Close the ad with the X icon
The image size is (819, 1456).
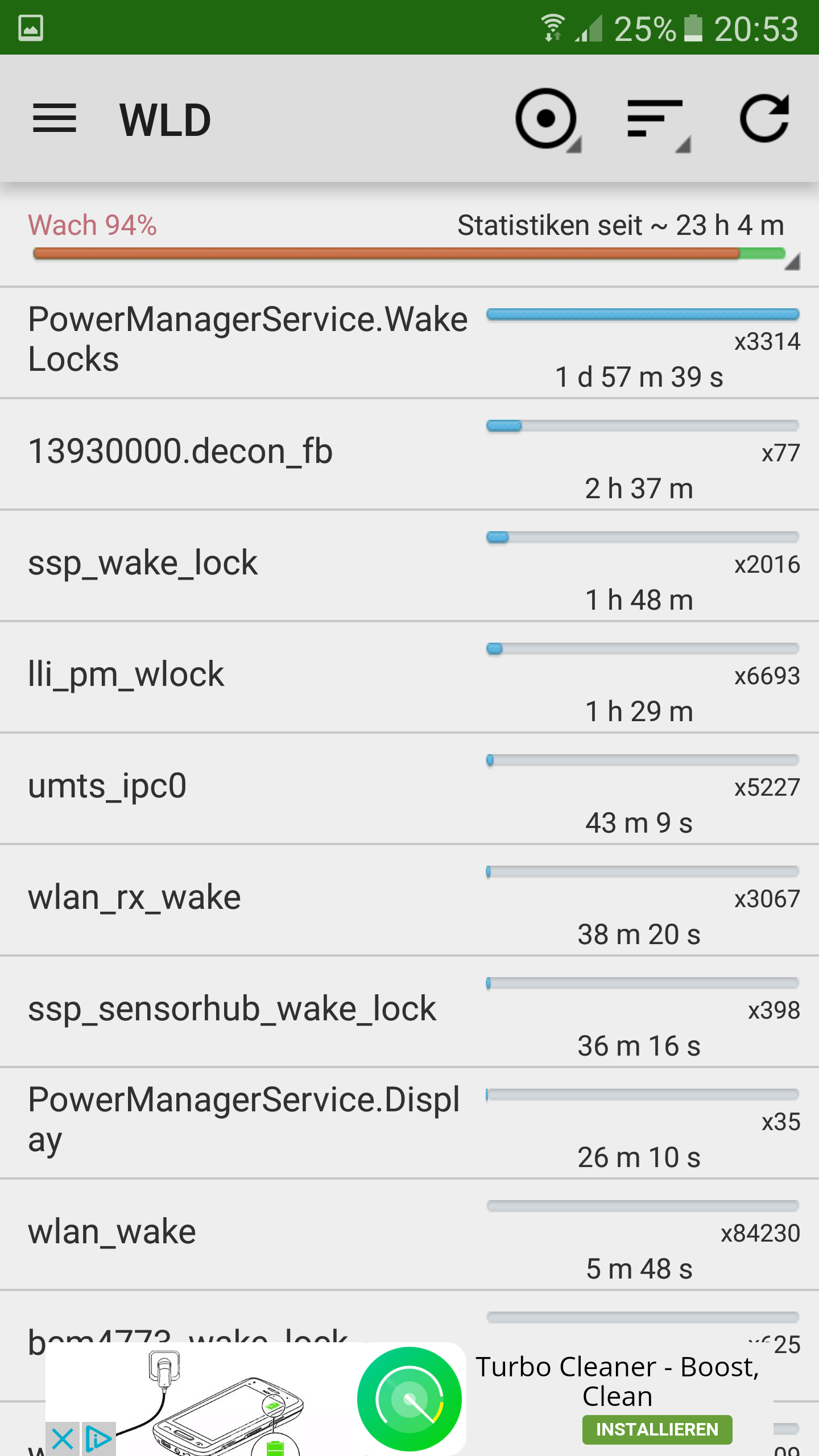pyautogui.click(x=62, y=1438)
